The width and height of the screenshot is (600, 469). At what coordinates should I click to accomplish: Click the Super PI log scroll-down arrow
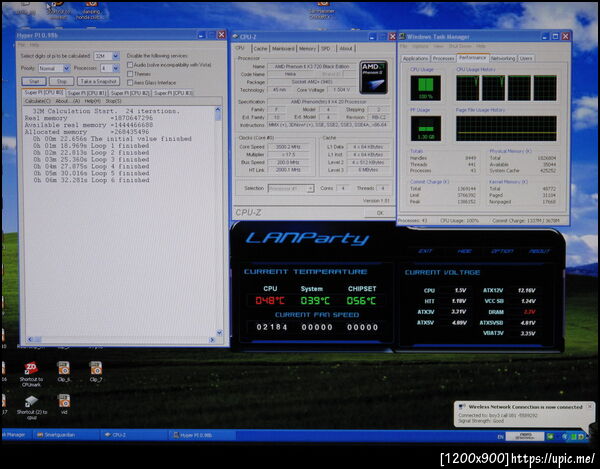pos(219,332)
